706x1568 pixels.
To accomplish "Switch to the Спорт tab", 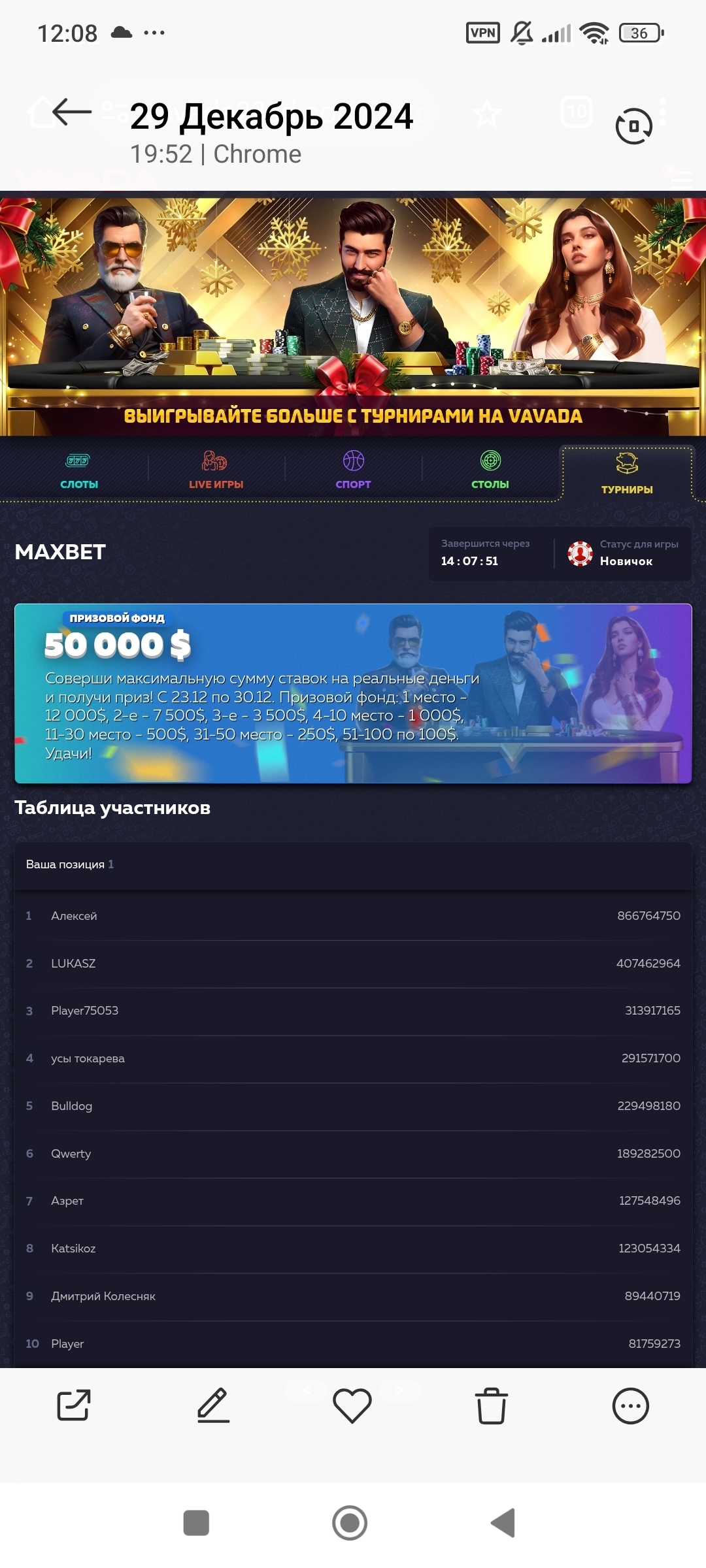I will [x=353, y=470].
